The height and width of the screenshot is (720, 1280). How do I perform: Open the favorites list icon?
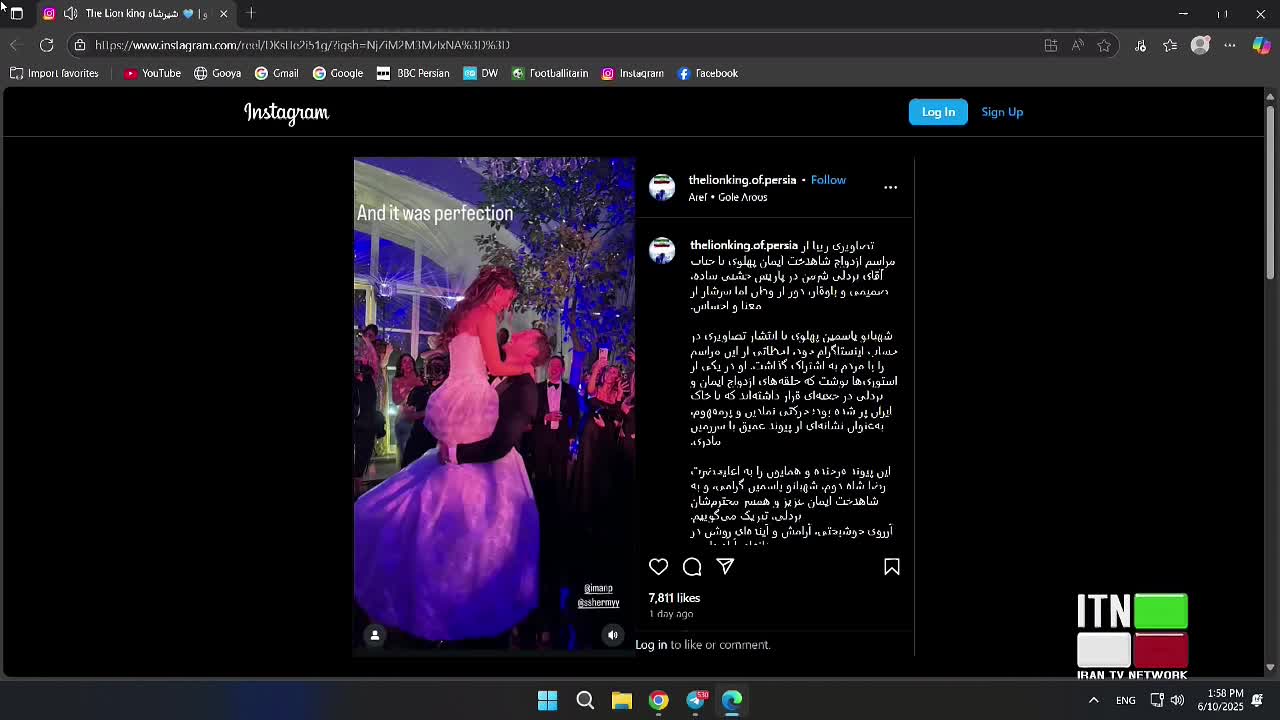1170,45
